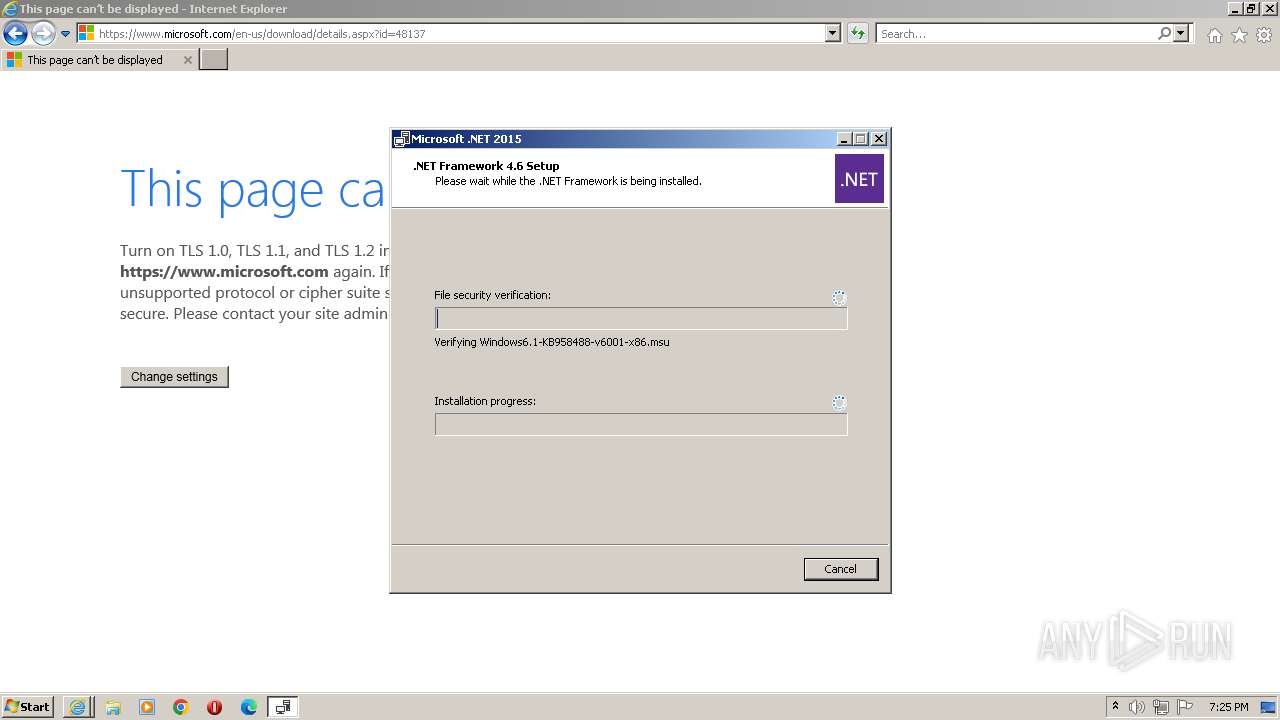Image resolution: width=1280 pixels, height=720 pixels.
Task: Click the magnifier search icon
Action: [x=1164, y=34]
